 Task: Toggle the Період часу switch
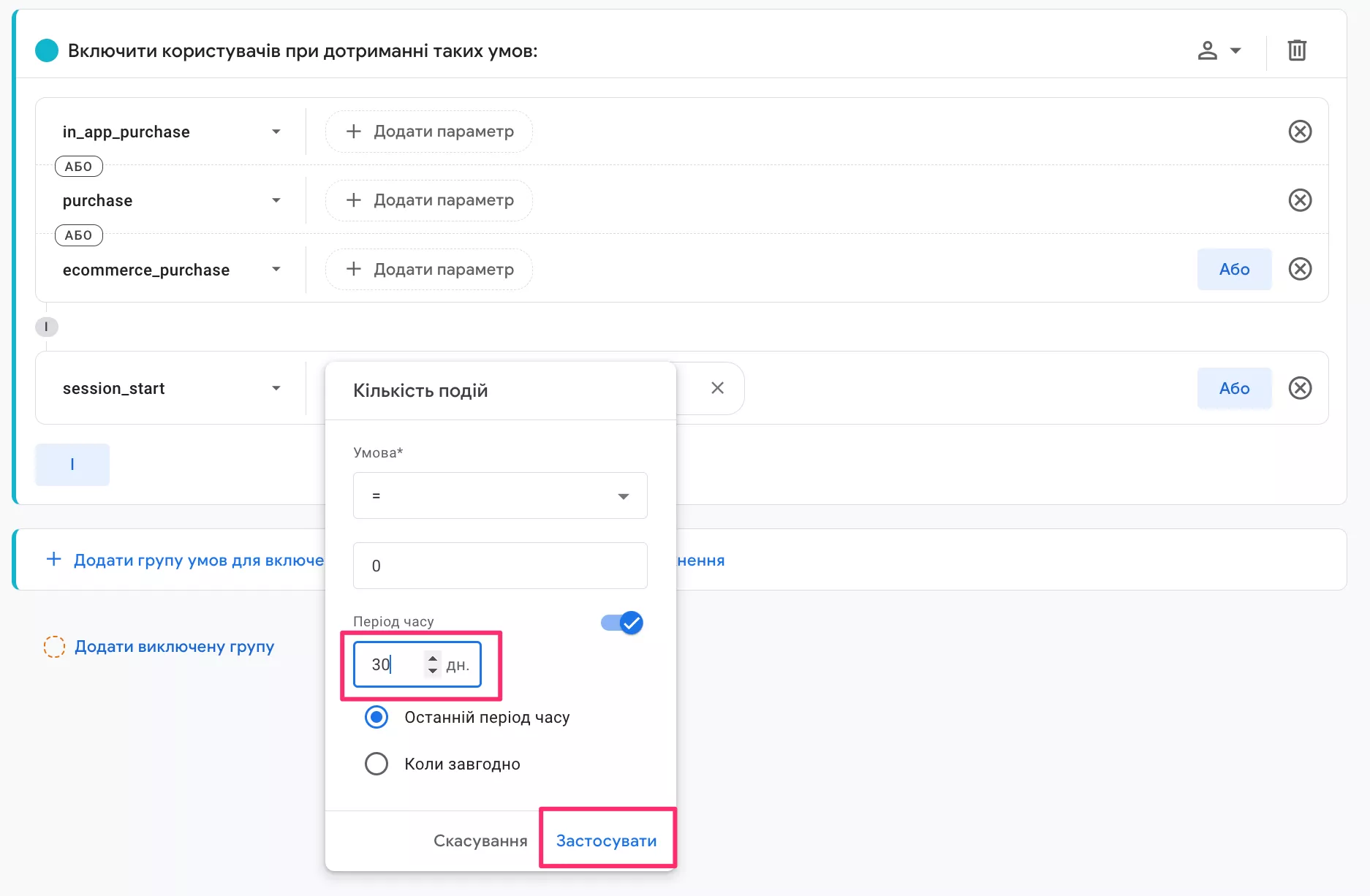(622, 623)
